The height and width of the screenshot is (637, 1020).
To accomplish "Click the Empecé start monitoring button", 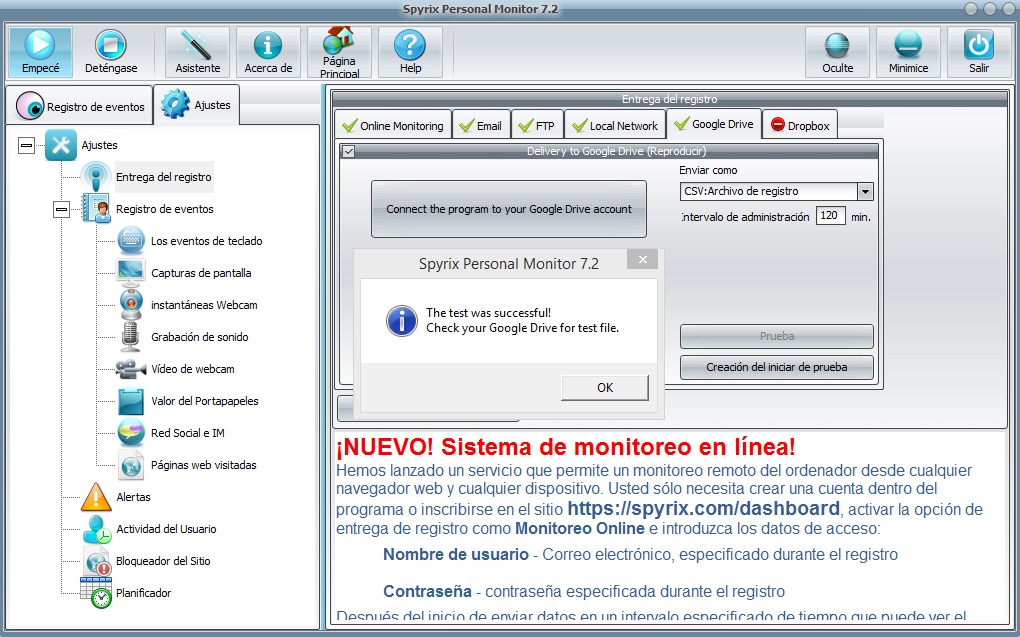I will [40, 52].
